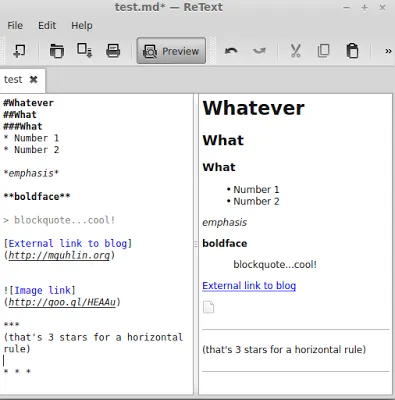Click the http://mquhlin.org URL in editor
395x400 pixels.
[x=59, y=255]
